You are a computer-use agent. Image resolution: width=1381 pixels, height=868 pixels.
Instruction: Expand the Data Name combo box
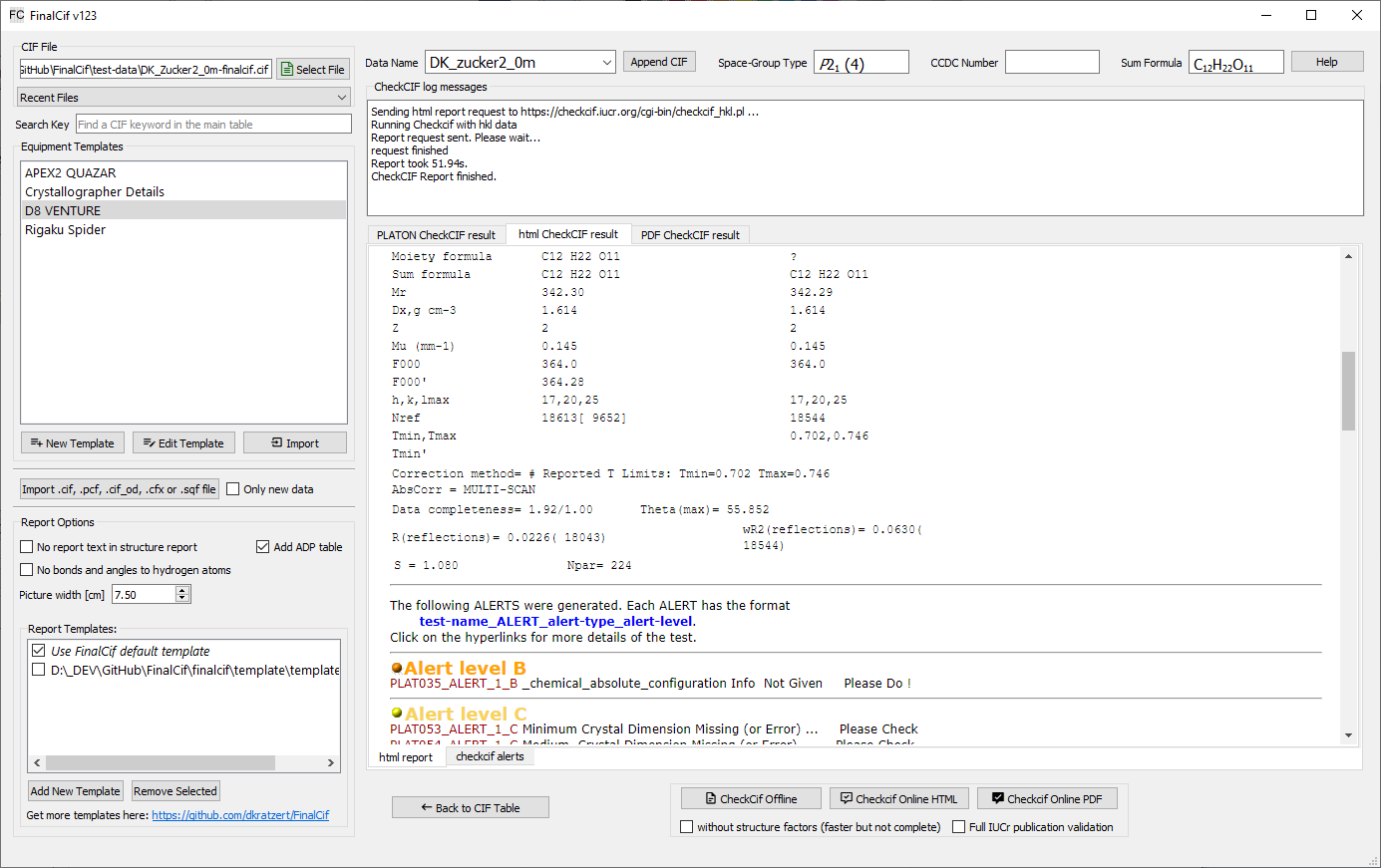tap(606, 63)
